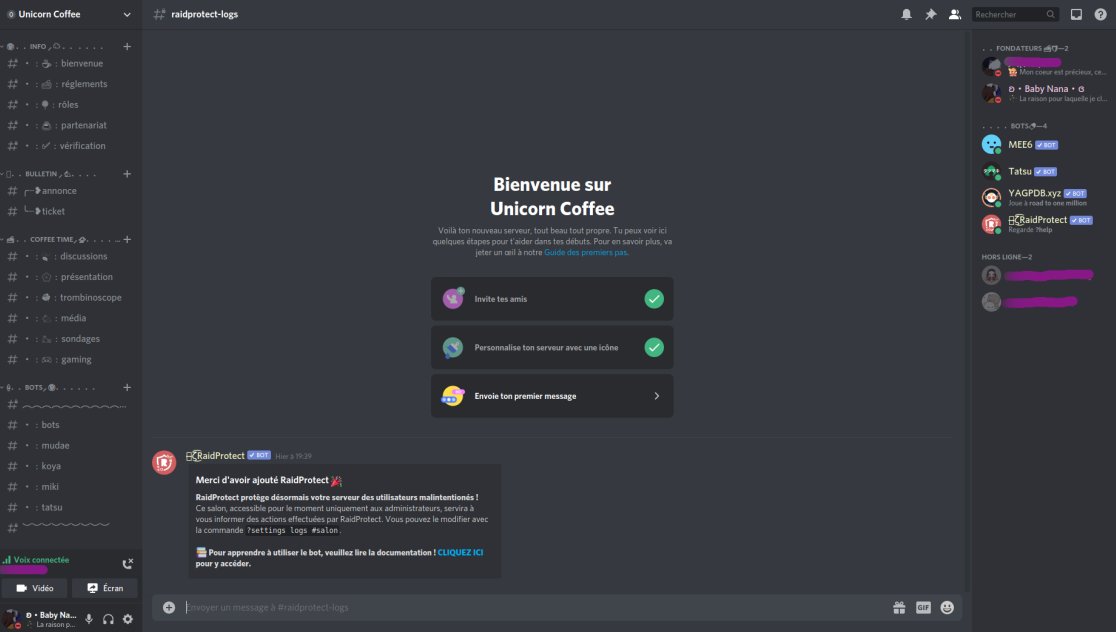Click RaidProtect message author name
1116x632 pixels.
[x=215, y=455]
